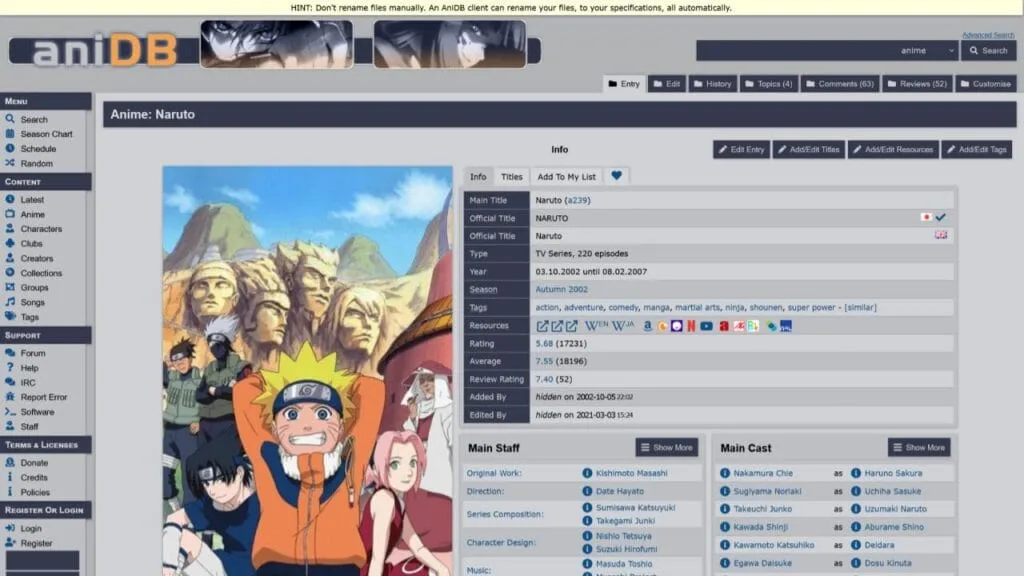Select the Add To My List tab
Screen dimensions: 1024x576
click(x=566, y=176)
